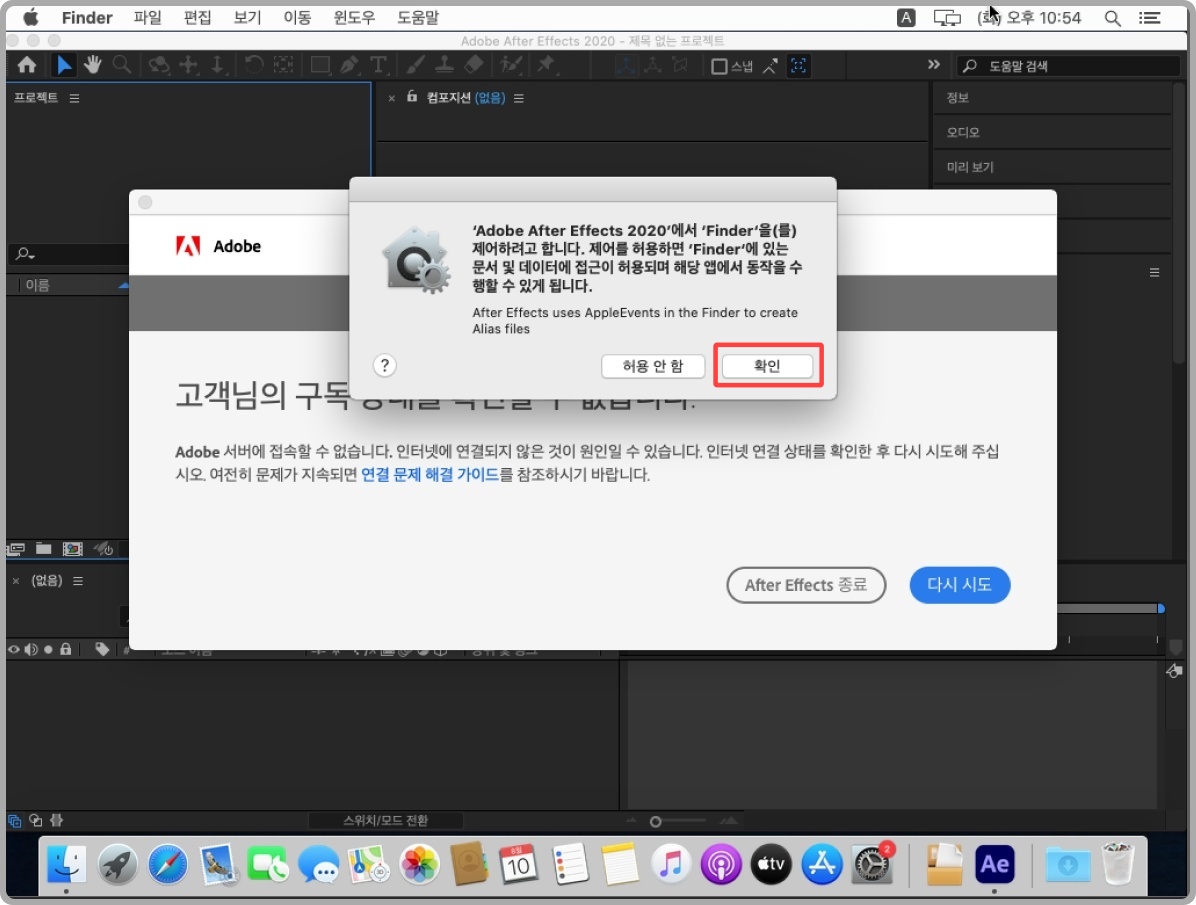Image resolution: width=1196 pixels, height=905 pixels.
Task: Select the Hand tool in the toolbar
Action: [x=92, y=65]
